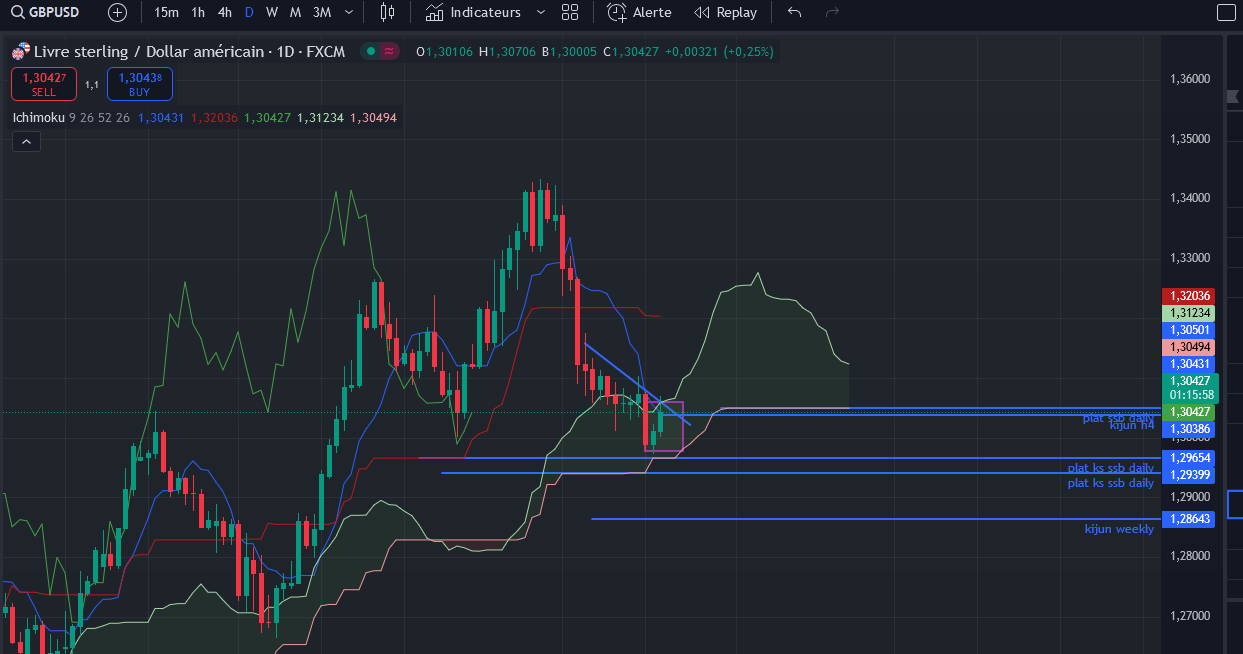Open the Indicateurs panel
1243x654 pixels.
[x=473, y=12]
